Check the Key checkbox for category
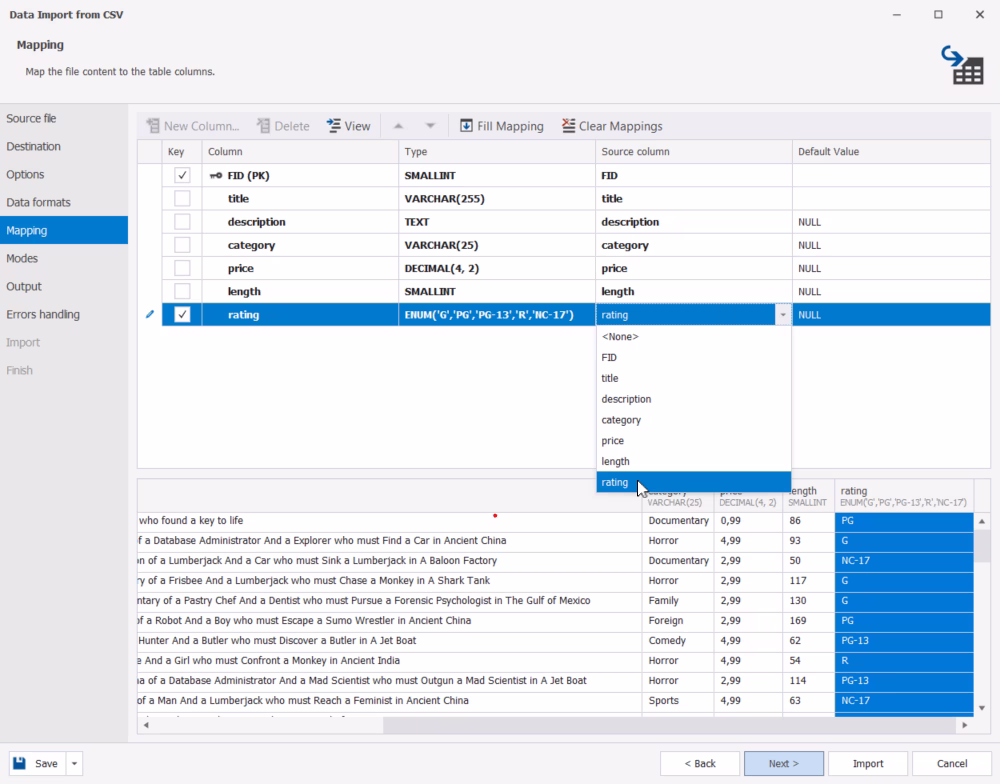This screenshot has width=1000, height=784. [182, 245]
